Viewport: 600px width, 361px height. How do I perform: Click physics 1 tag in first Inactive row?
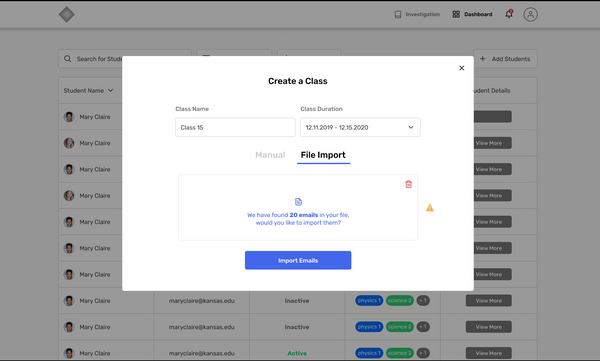(369, 301)
